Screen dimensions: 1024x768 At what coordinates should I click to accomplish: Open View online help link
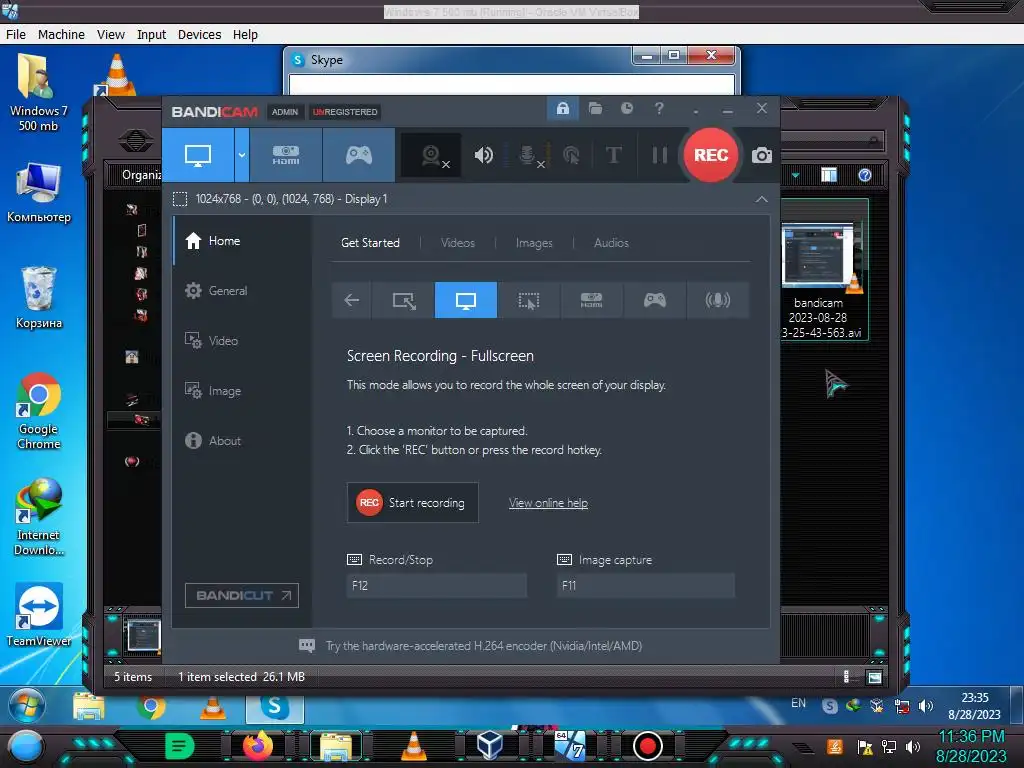(548, 503)
